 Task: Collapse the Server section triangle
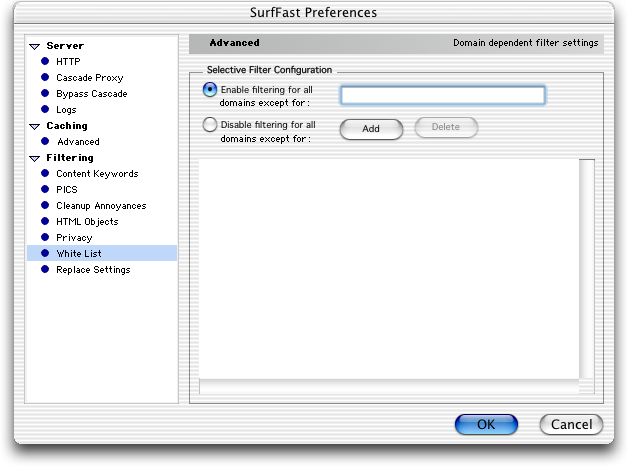coord(35,46)
